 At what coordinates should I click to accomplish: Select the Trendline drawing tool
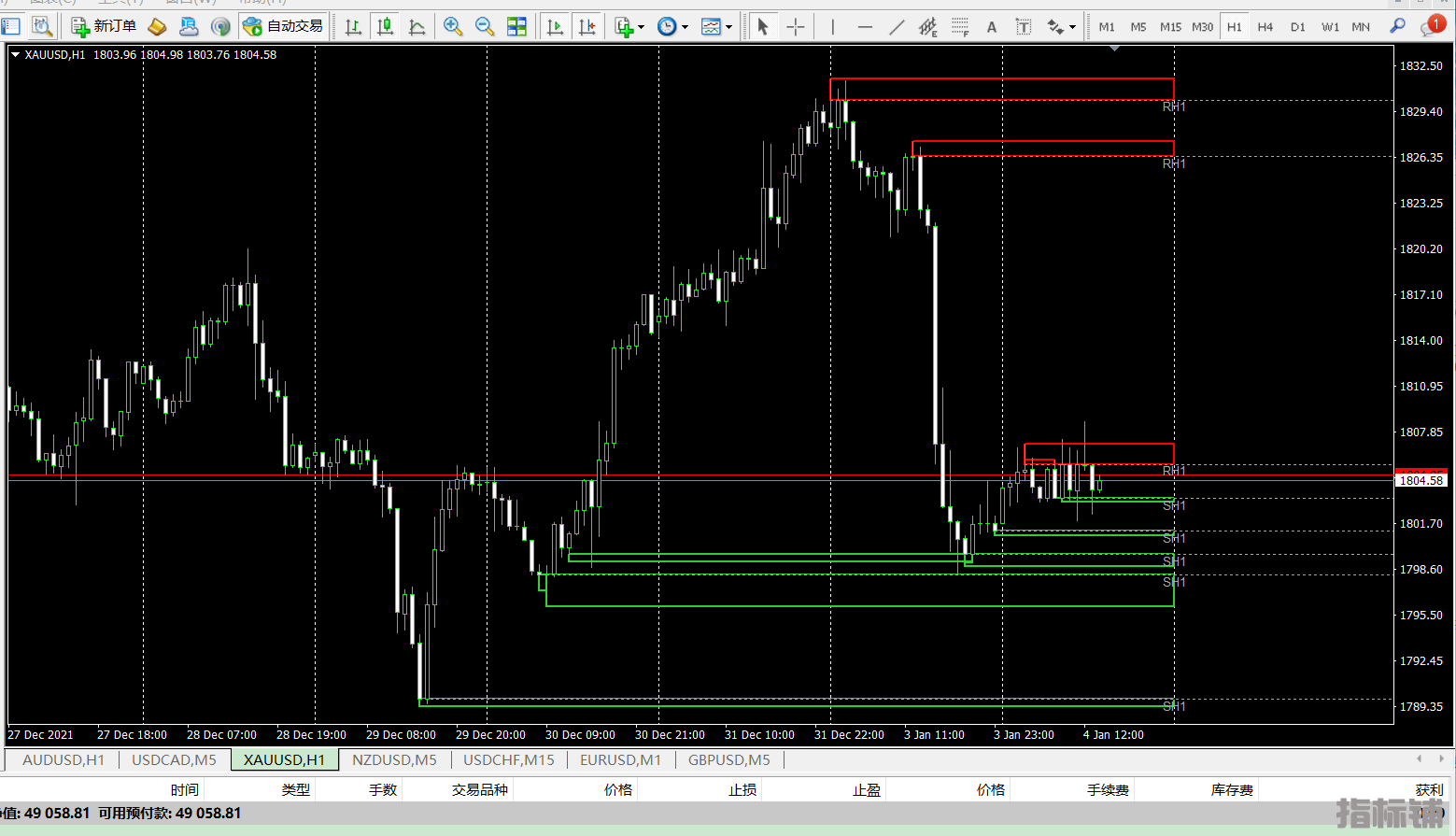coord(897,26)
